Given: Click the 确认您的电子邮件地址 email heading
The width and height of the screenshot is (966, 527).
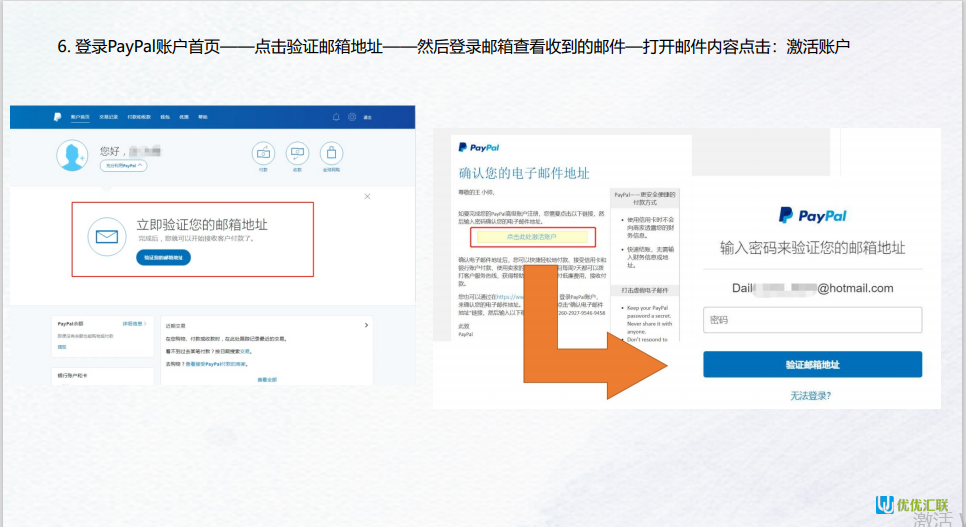Looking at the screenshot, I should point(524,173).
